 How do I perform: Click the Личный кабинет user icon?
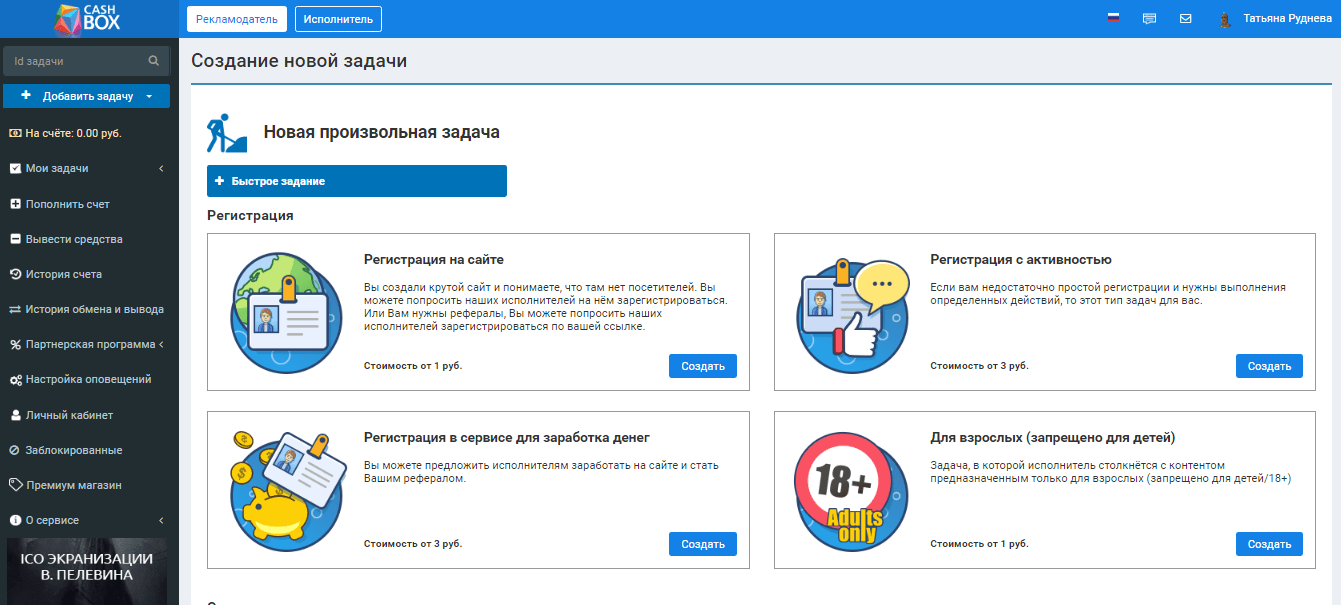[14, 414]
